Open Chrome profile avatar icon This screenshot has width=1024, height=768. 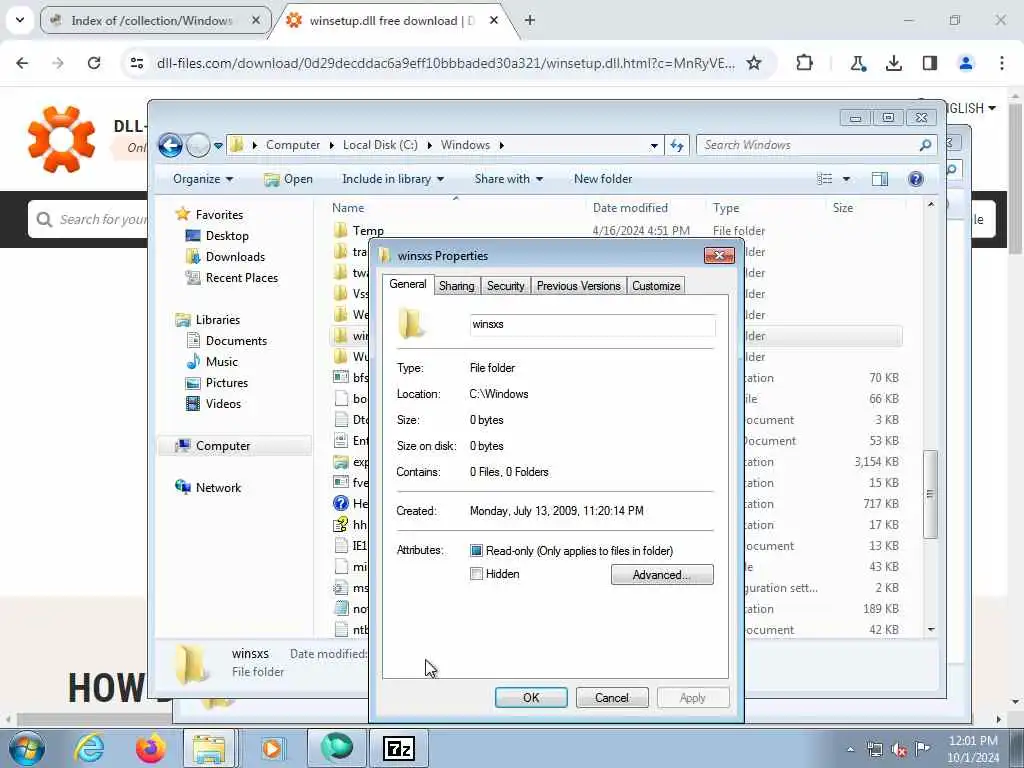click(965, 63)
